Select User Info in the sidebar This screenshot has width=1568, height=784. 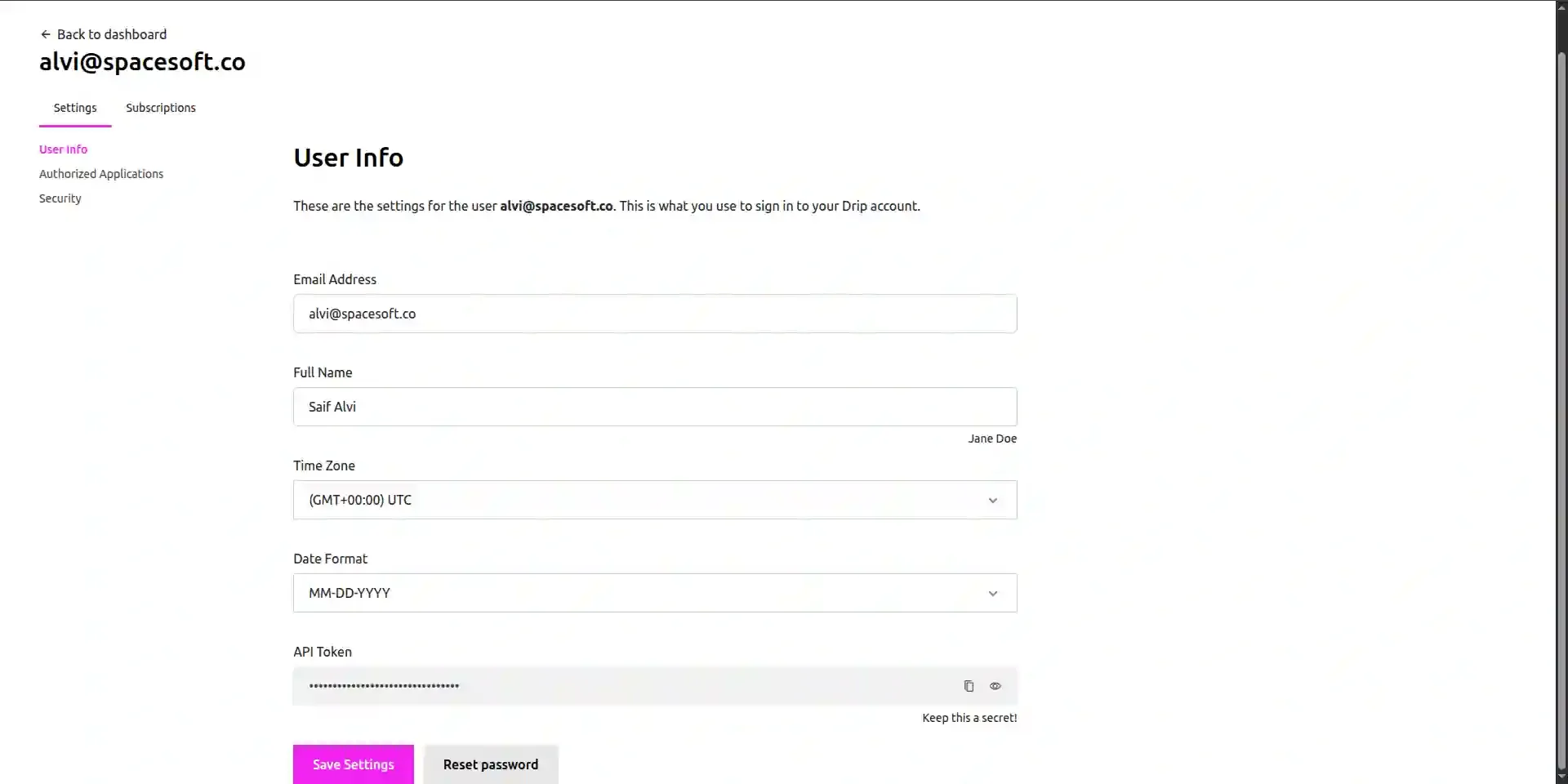click(x=63, y=149)
